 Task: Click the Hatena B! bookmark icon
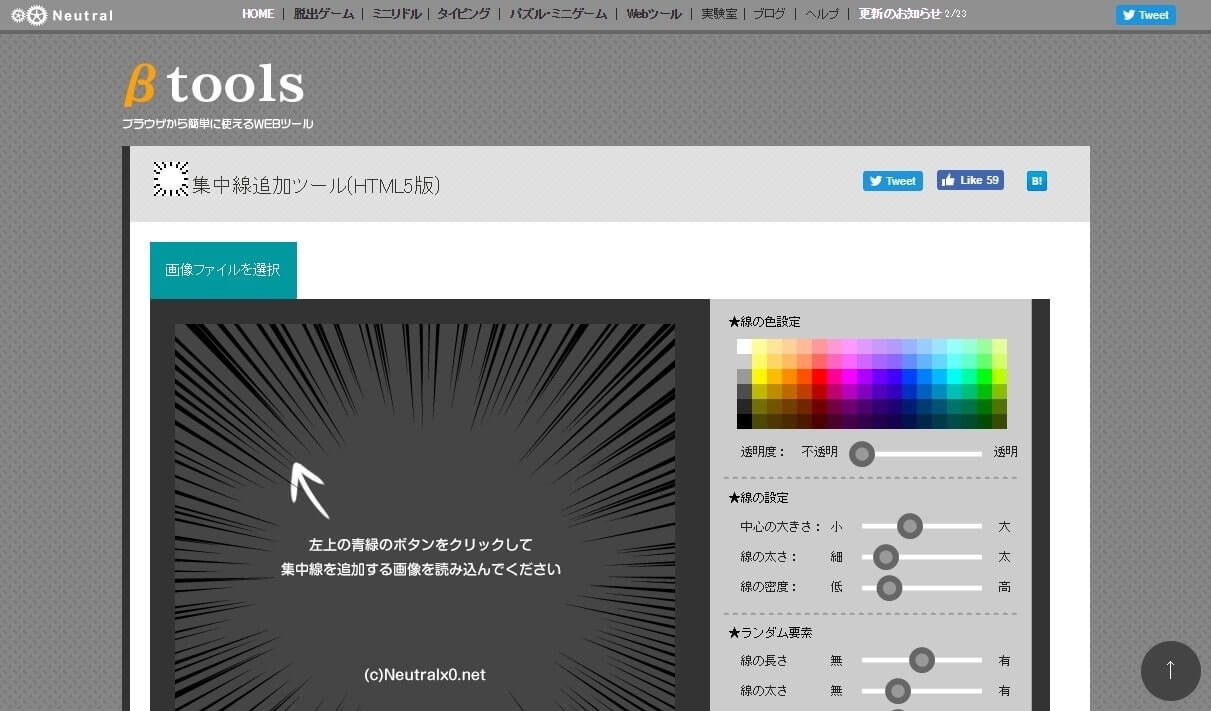click(x=1037, y=181)
